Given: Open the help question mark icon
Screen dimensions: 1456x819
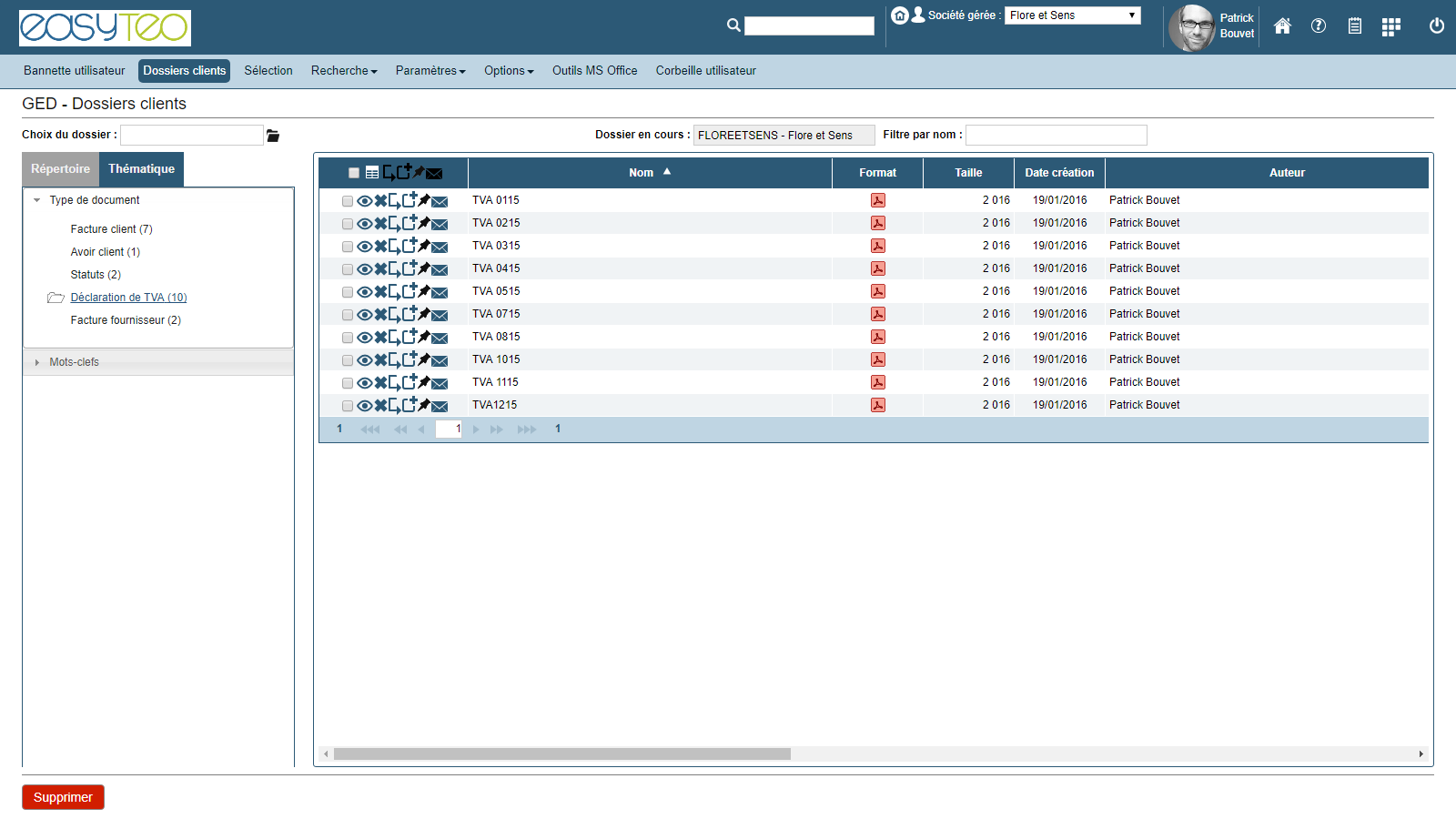Looking at the screenshot, I should pyautogui.click(x=1319, y=26).
